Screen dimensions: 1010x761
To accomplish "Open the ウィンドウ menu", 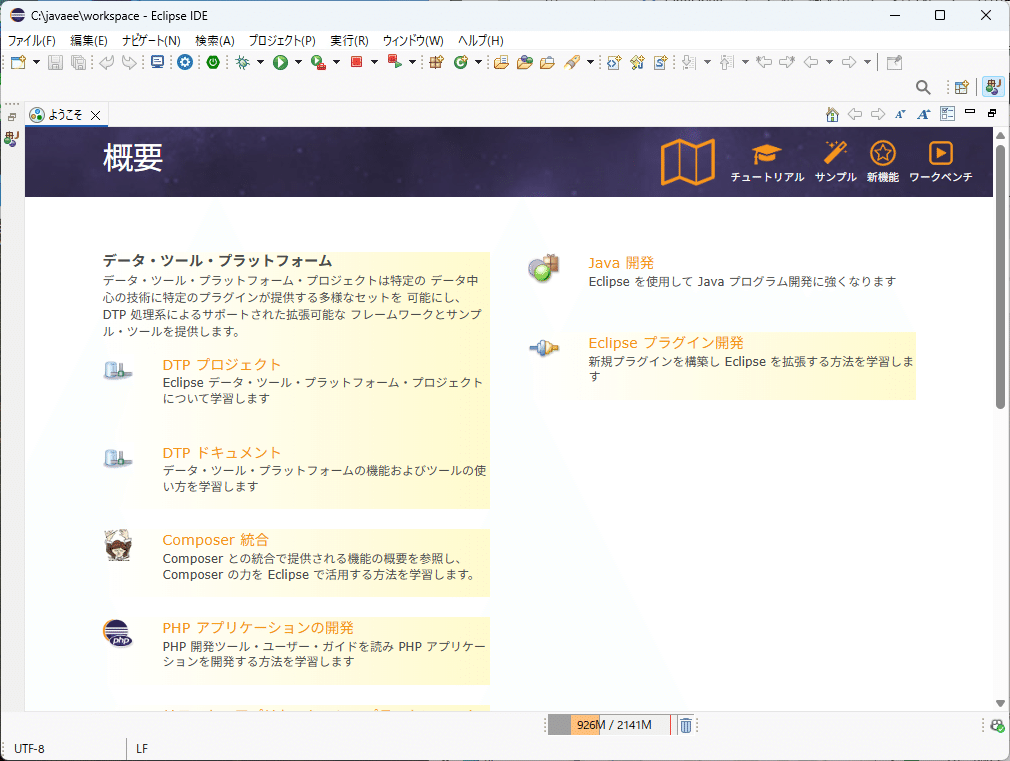I will point(413,40).
